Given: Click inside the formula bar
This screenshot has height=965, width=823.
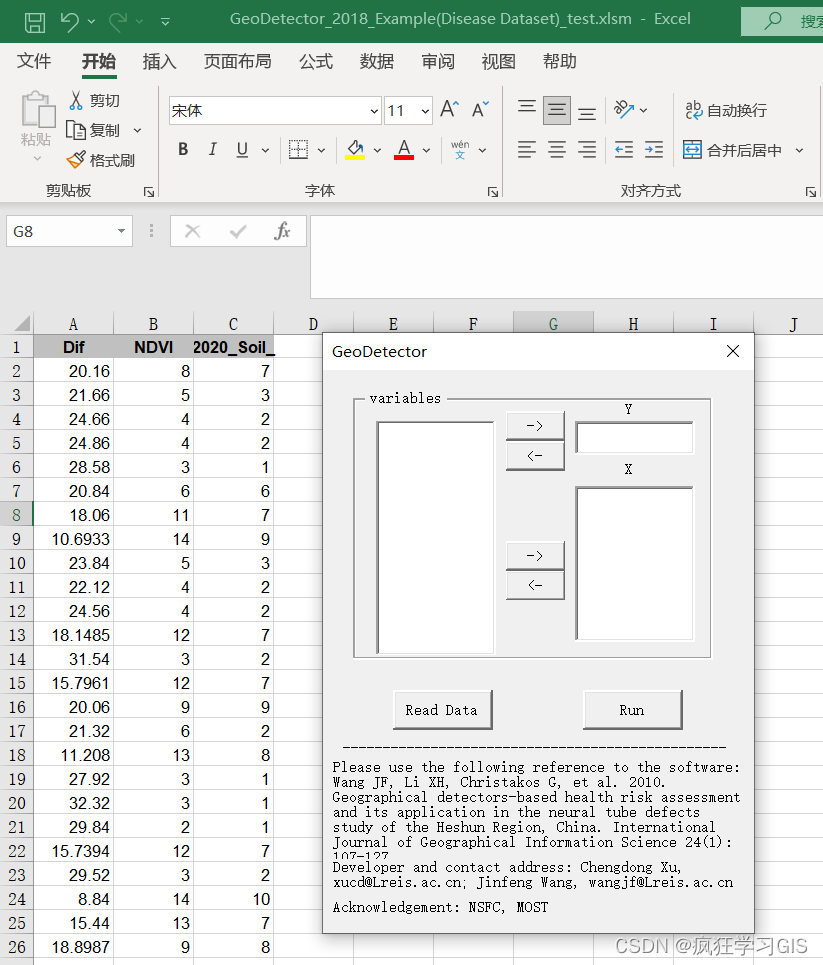Looking at the screenshot, I should click(566, 257).
